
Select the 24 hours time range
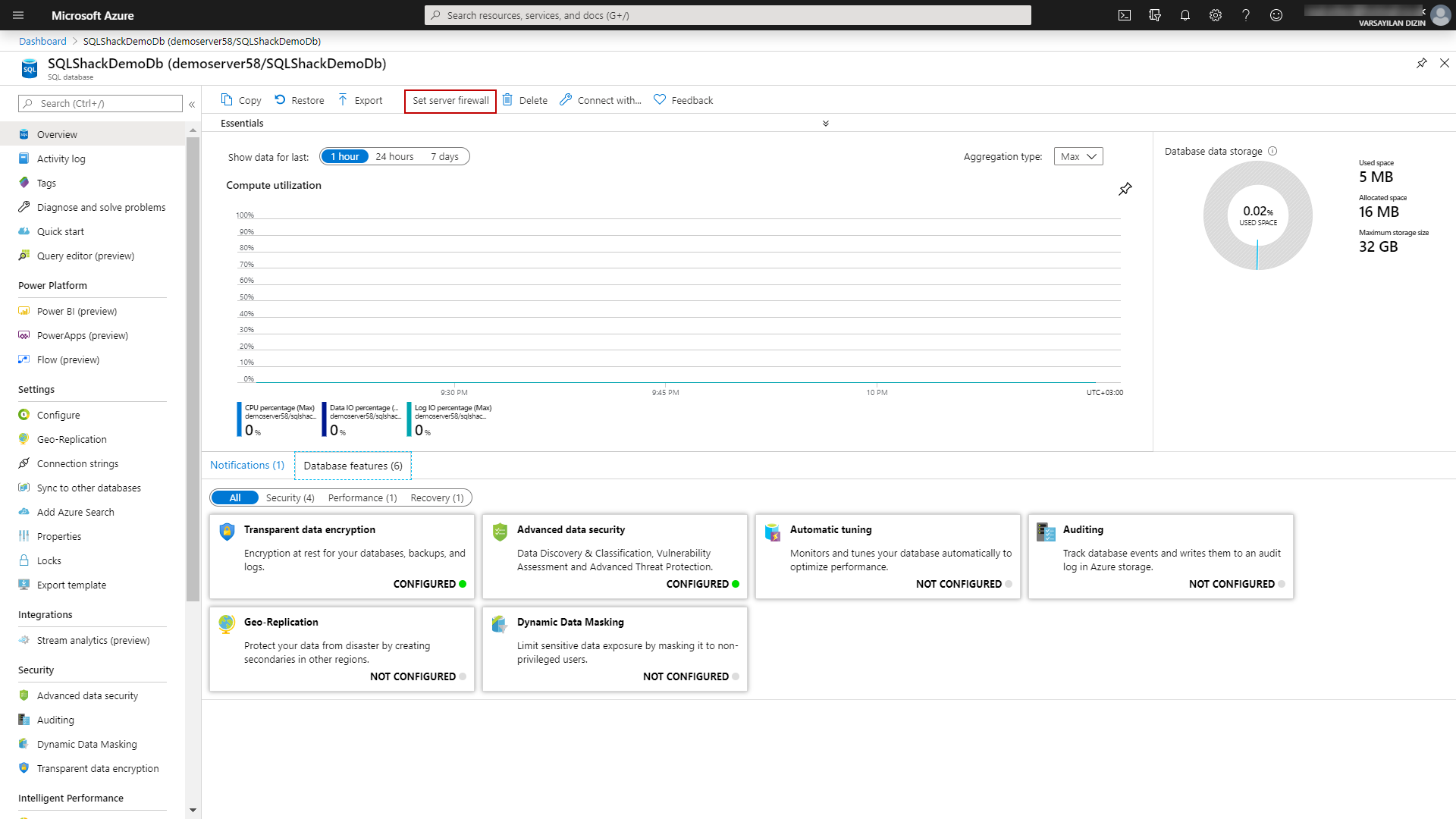(x=394, y=157)
